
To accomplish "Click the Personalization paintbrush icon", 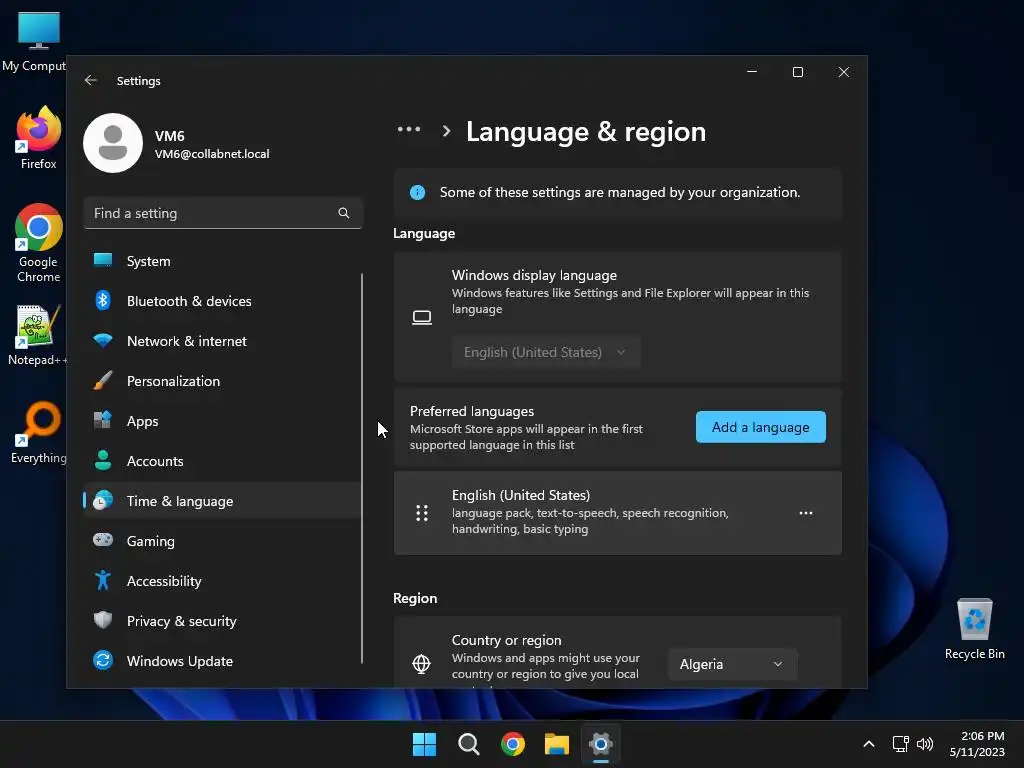I will pyautogui.click(x=103, y=381).
